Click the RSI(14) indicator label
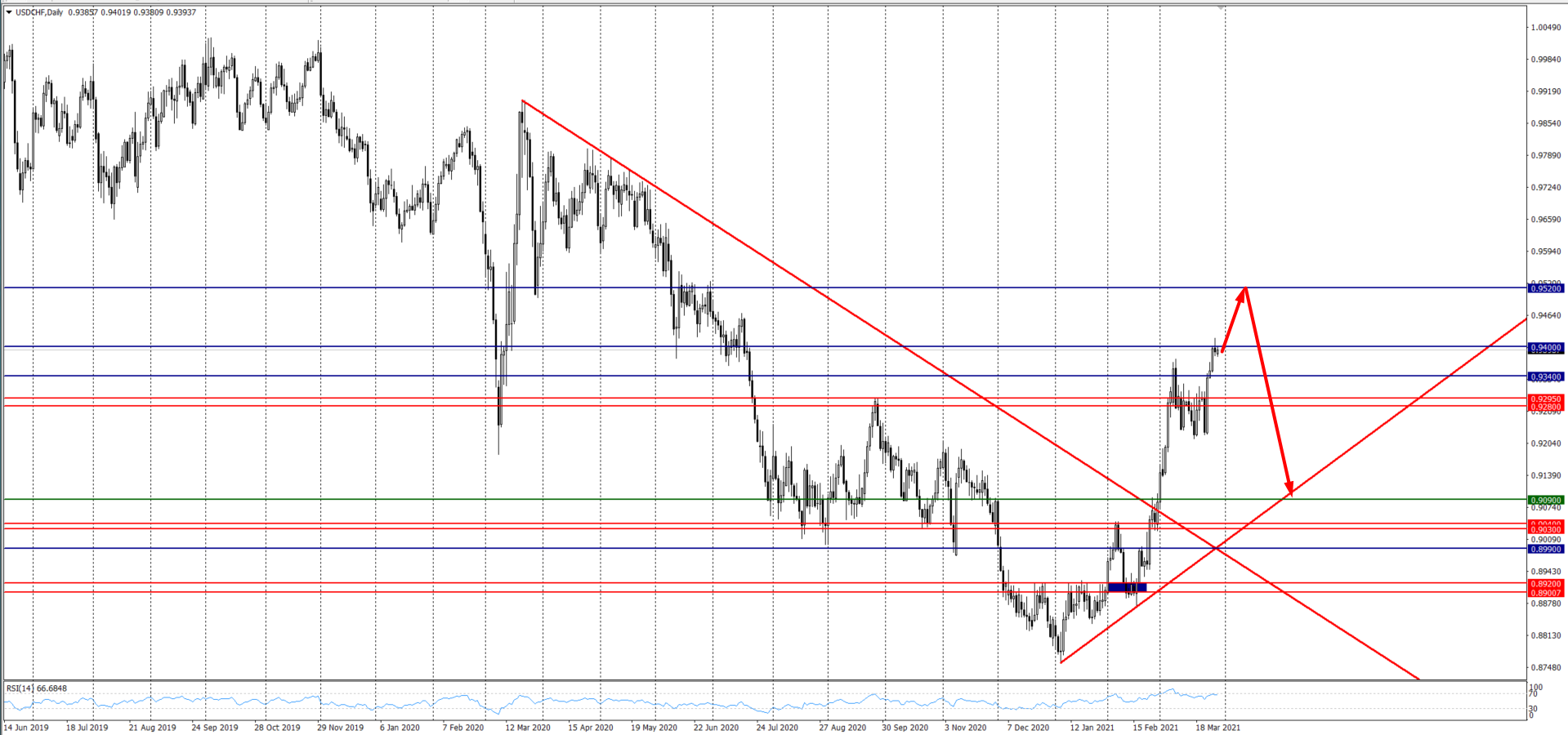This screenshot has height=735, width=1568. [x=37, y=688]
